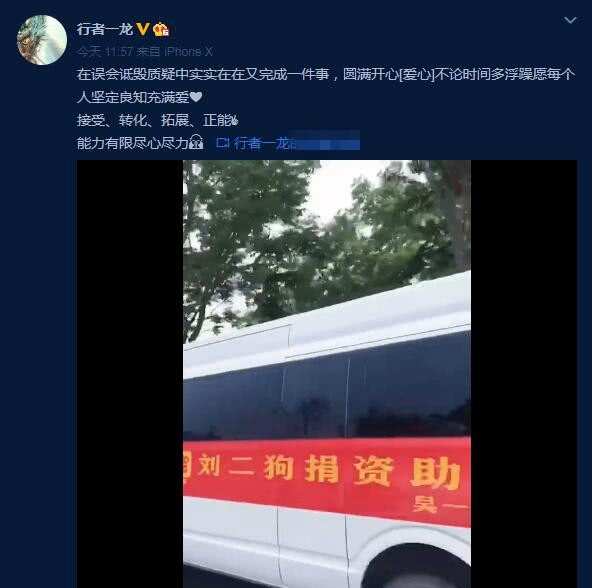The height and width of the screenshot is (588, 592).
Task: Open the 行者一龙 video link text
Action: click(262, 143)
